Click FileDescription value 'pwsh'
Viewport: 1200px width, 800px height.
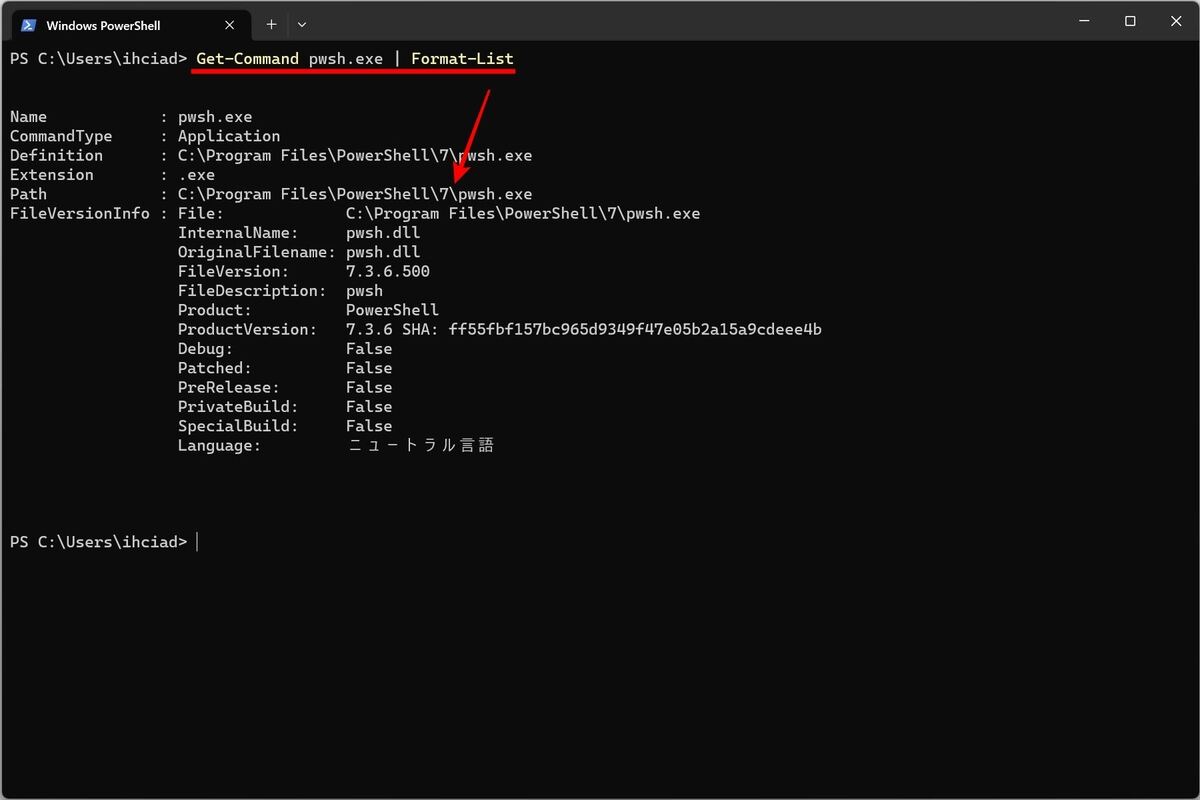click(x=364, y=291)
